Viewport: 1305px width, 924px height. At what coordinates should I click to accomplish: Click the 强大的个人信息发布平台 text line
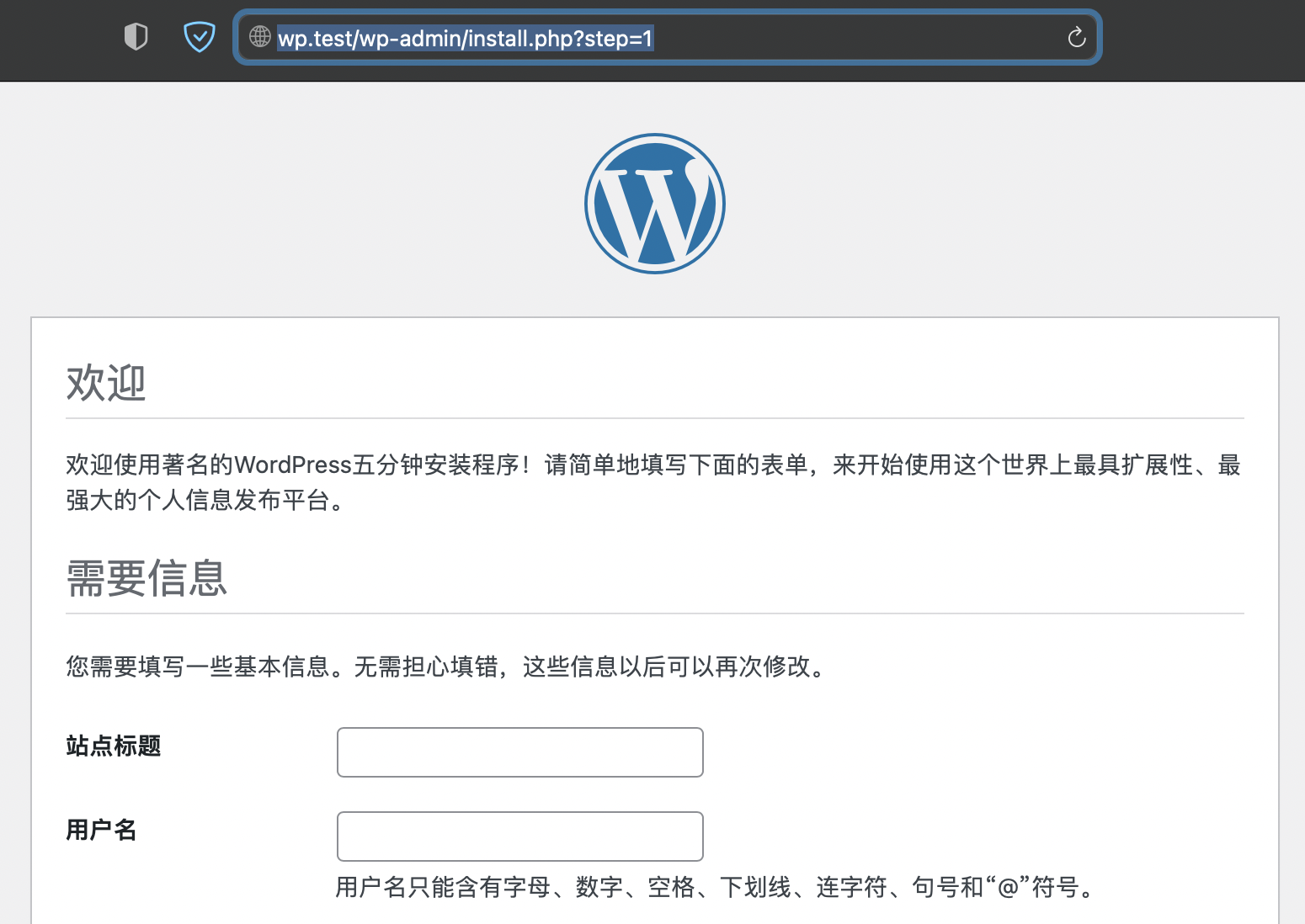coord(198,501)
